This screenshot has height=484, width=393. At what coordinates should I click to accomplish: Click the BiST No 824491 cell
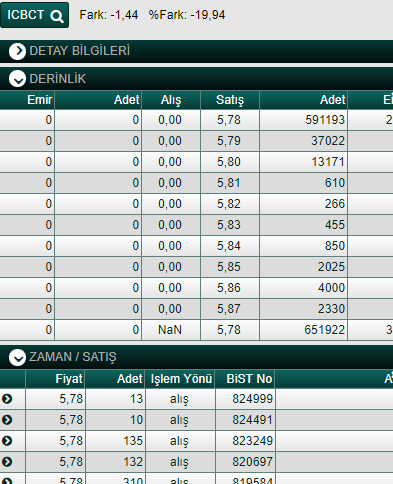tap(245, 420)
